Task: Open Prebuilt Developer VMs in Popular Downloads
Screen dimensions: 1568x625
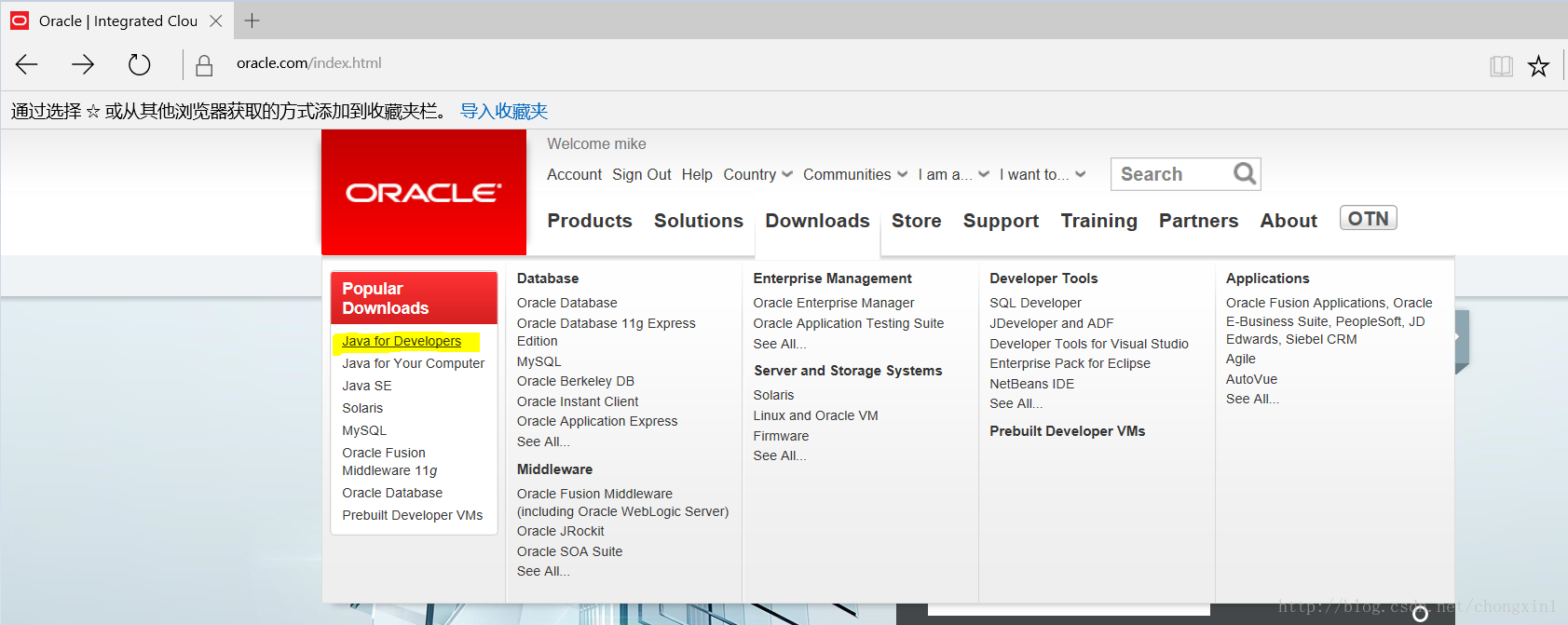Action: (x=412, y=515)
